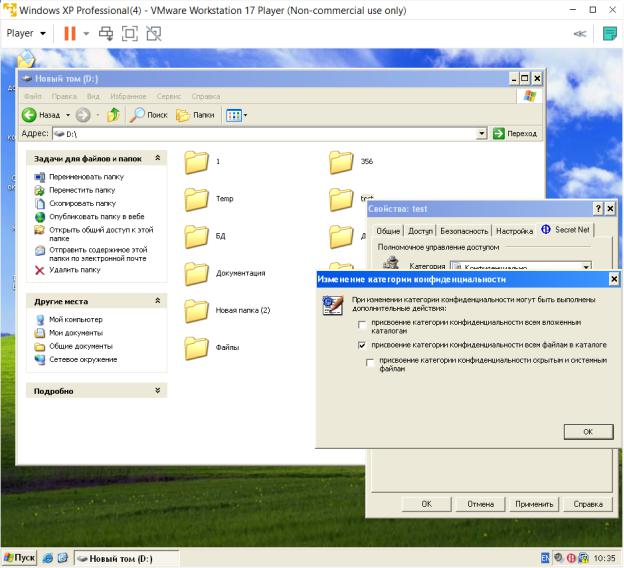Viewport: 624px width, 568px height.
Task: Click Опубликовать папку в вебе link
Action: coord(97,217)
